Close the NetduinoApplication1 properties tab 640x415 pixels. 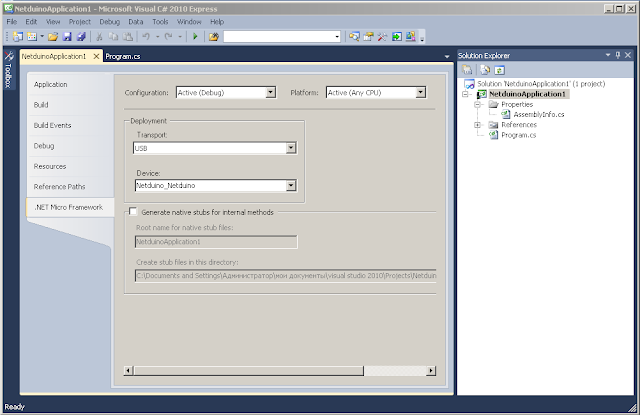(x=96, y=56)
